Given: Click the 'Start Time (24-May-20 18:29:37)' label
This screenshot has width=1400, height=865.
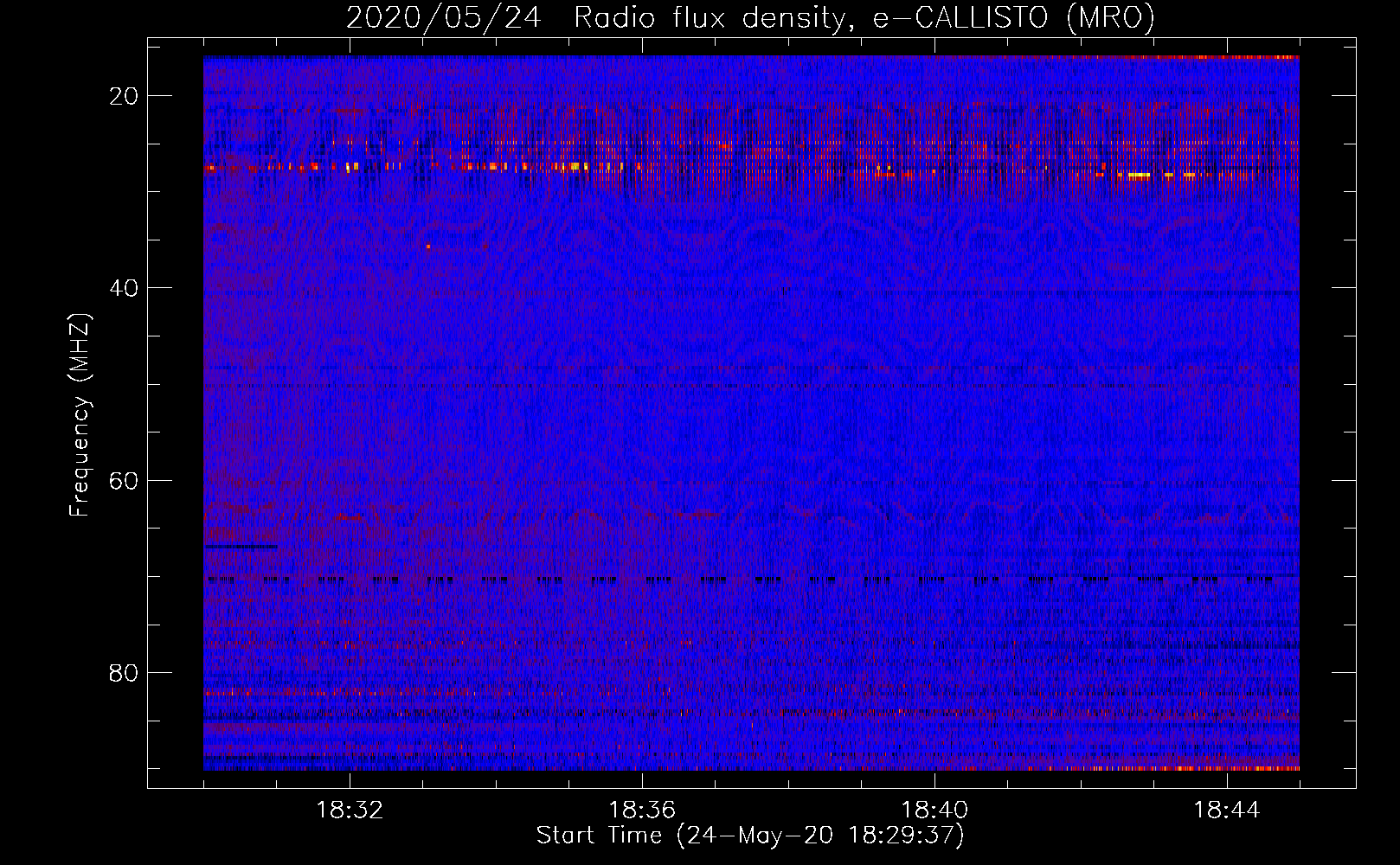Looking at the screenshot, I should tap(750, 836).
